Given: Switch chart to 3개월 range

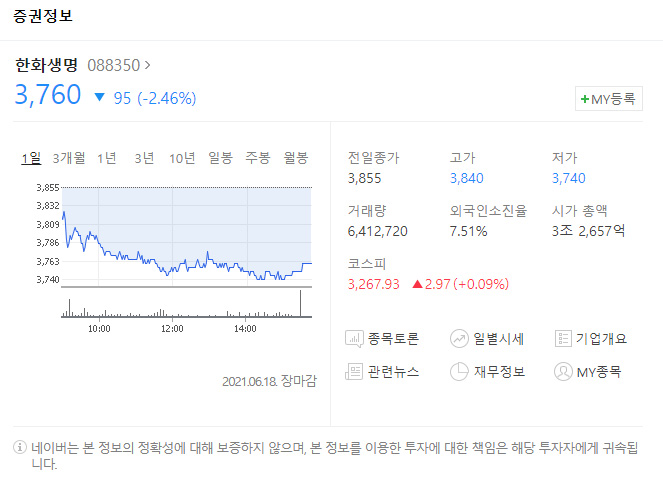Looking at the screenshot, I should click(x=69, y=158).
